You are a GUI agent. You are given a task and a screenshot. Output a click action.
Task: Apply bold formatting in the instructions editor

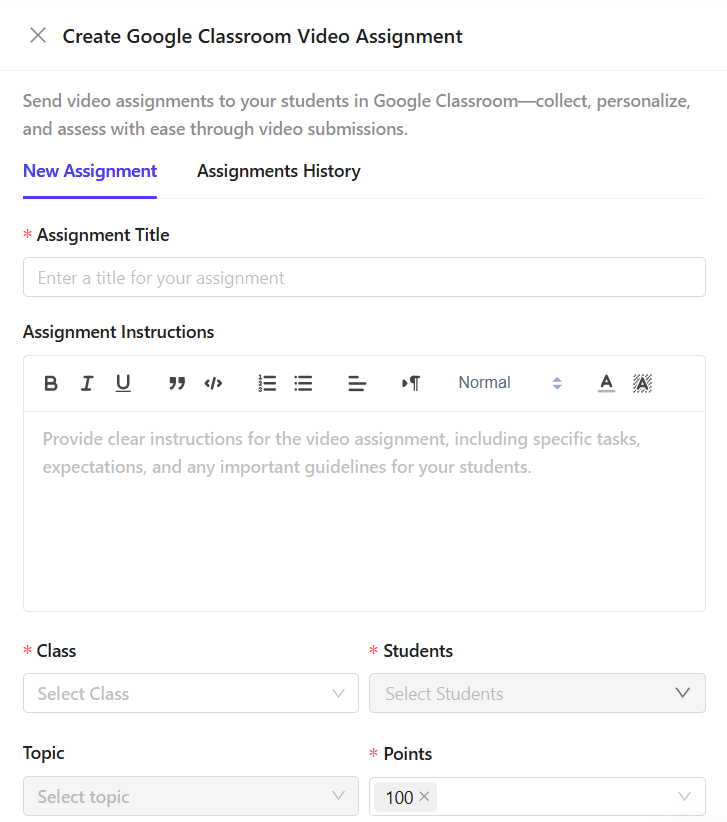pyautogui.click(x=51, y=383)
